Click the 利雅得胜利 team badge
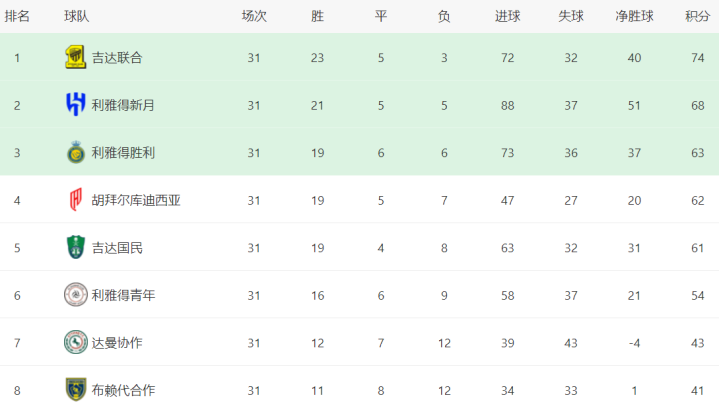719x412 pixels. coord(76,152)
